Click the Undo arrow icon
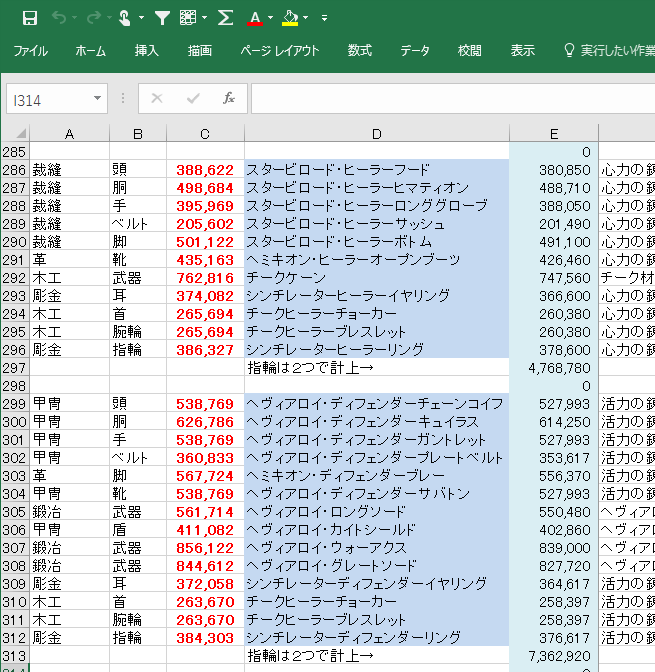This screenshot has height=672, width=655. [x=59, y=18]
